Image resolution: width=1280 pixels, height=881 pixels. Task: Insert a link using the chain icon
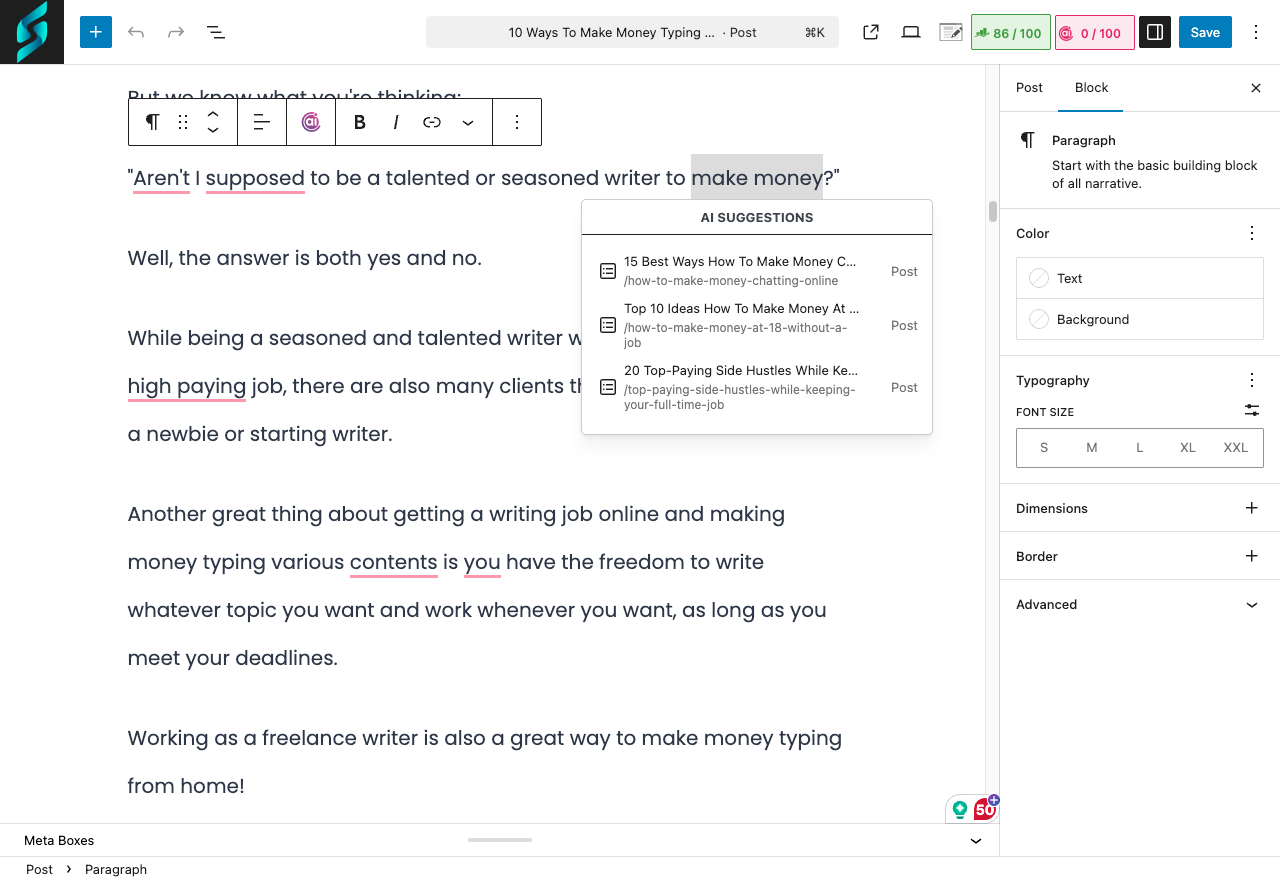pos(431,122)
